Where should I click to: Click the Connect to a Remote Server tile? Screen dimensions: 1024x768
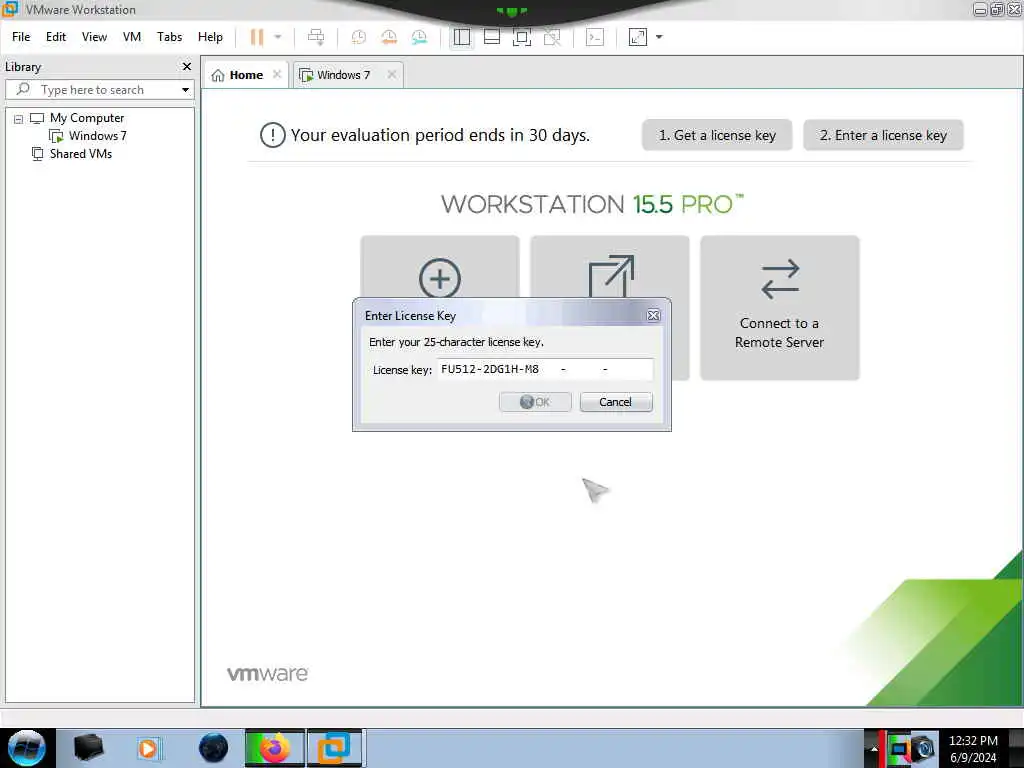(x=780, y=308)
